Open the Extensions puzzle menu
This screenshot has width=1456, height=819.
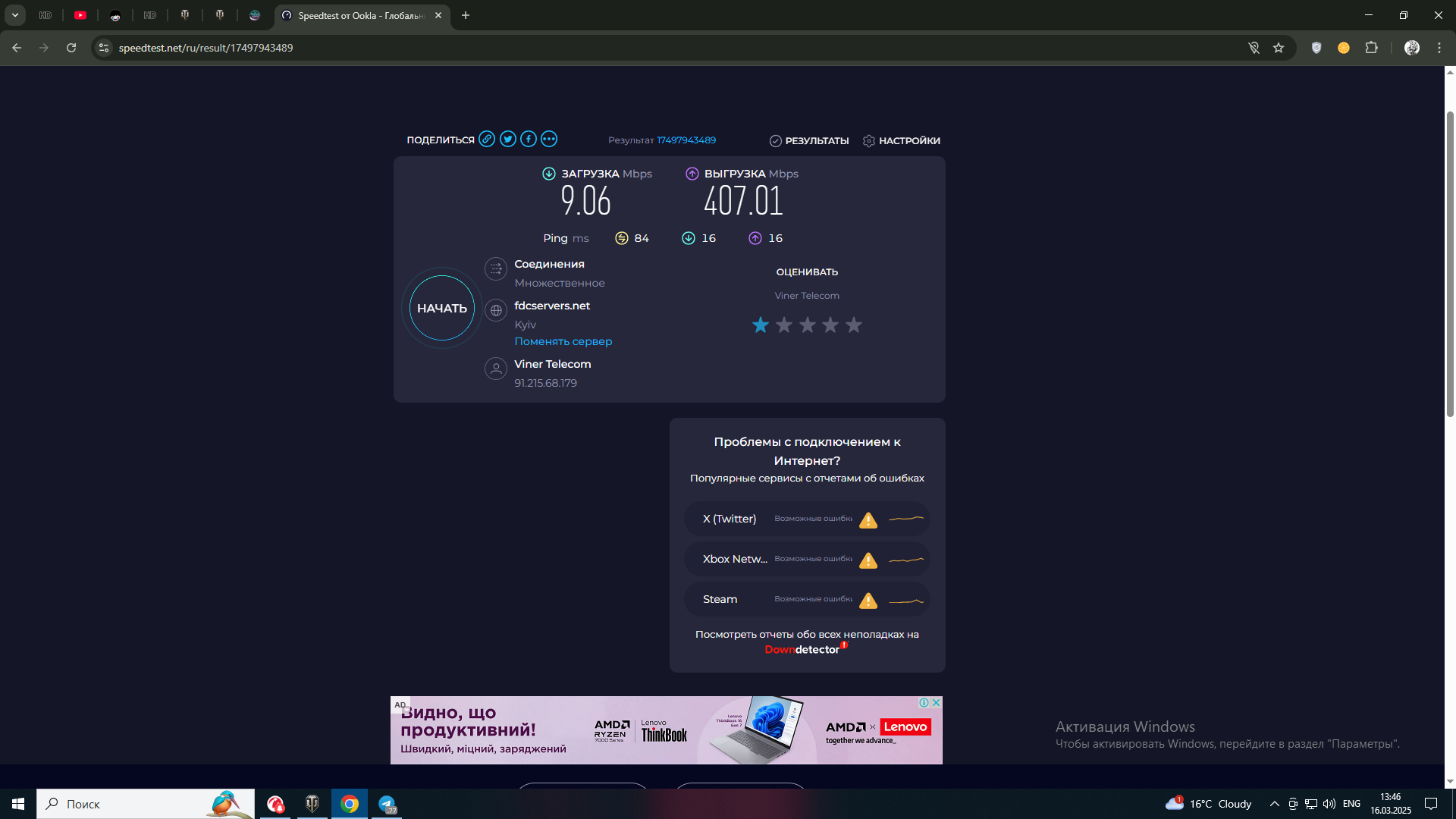pyautogui.click(x=1371, y=48)
